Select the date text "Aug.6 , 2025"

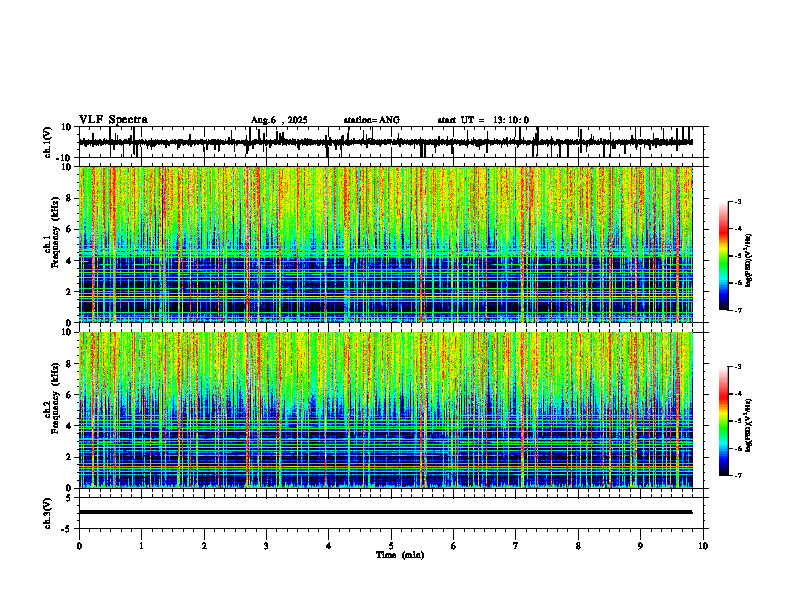tap(279, 120)
